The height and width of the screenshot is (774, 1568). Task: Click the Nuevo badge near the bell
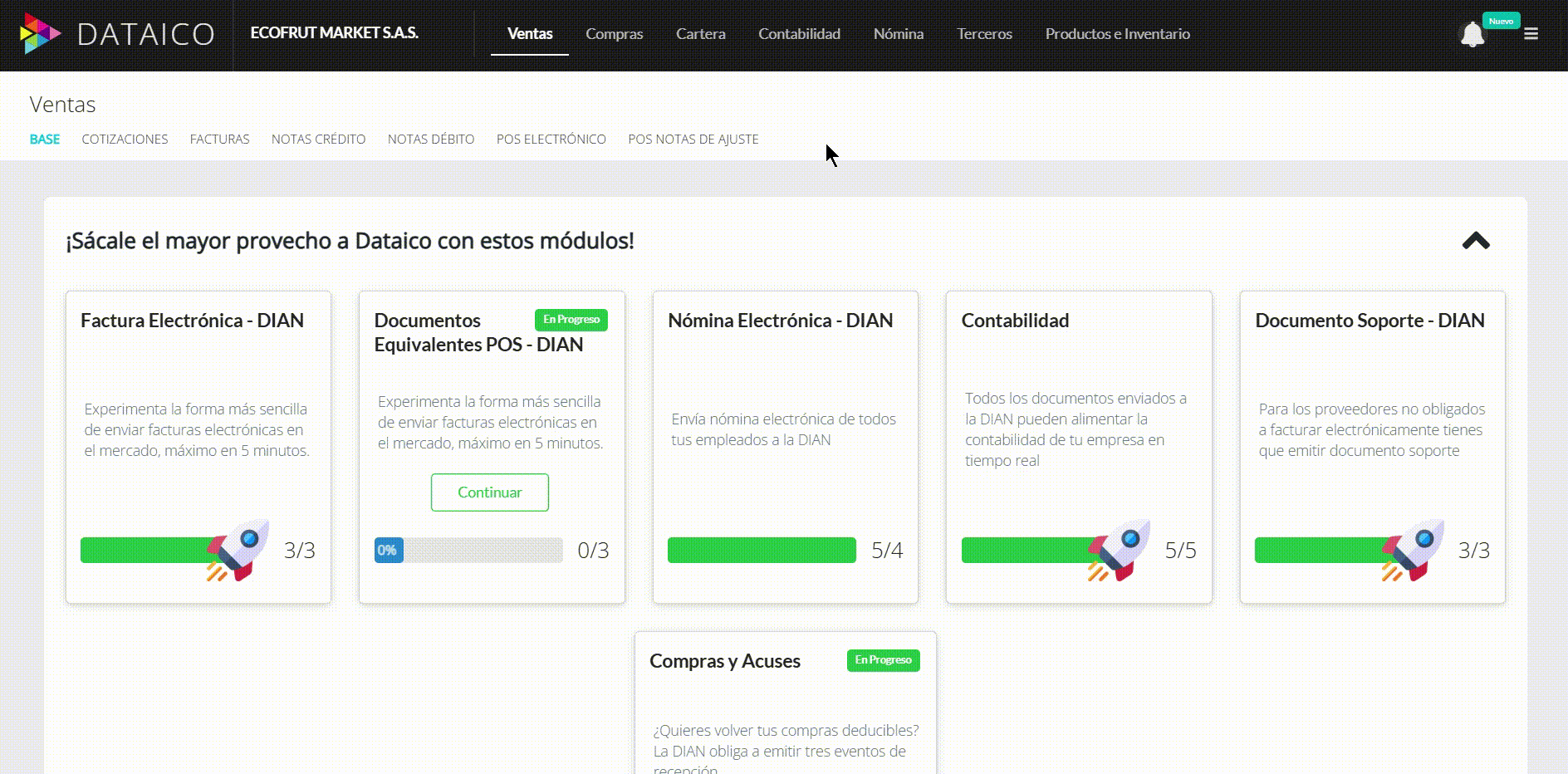click(1501, 21)
